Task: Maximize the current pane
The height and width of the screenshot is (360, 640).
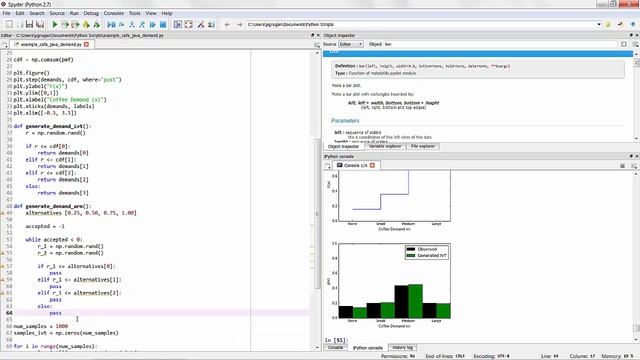Action: (178, 24)
